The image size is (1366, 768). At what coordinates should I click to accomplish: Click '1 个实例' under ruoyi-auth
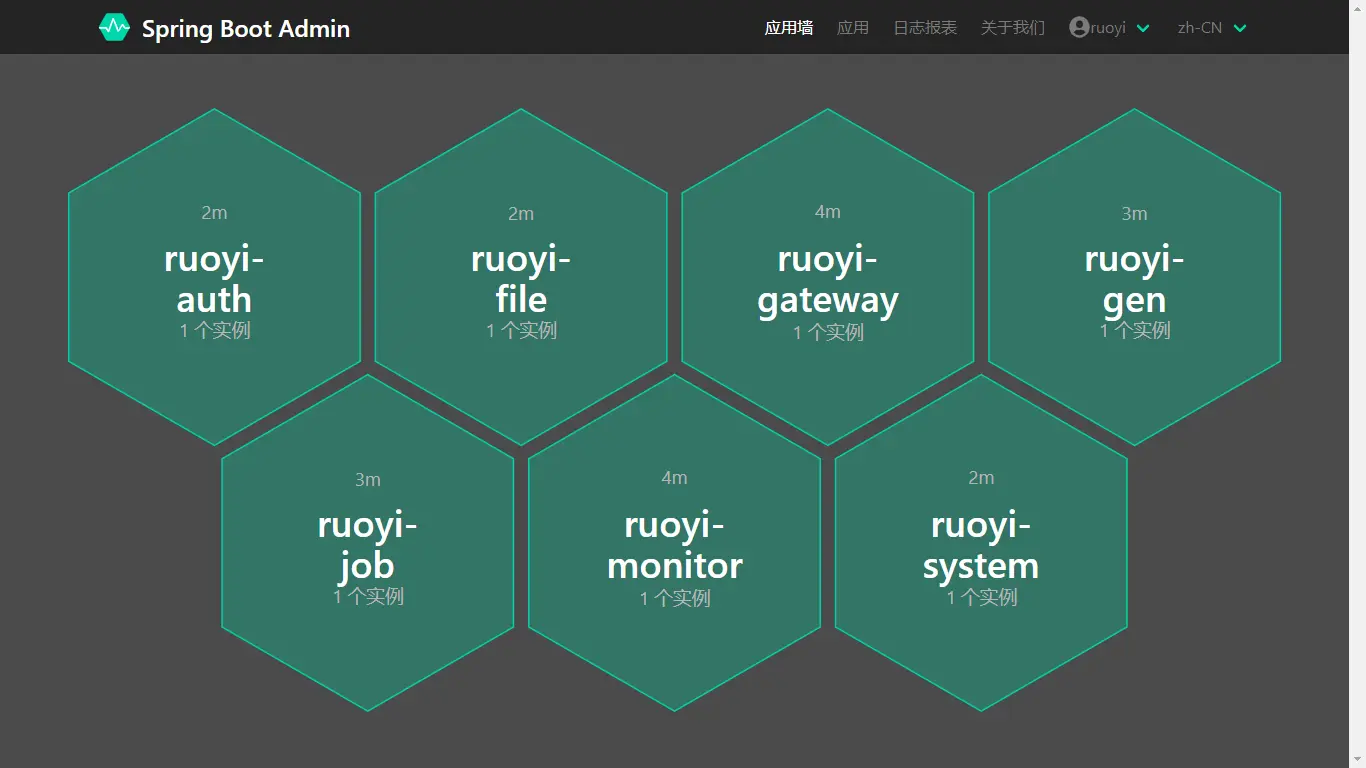pos(214,331)
